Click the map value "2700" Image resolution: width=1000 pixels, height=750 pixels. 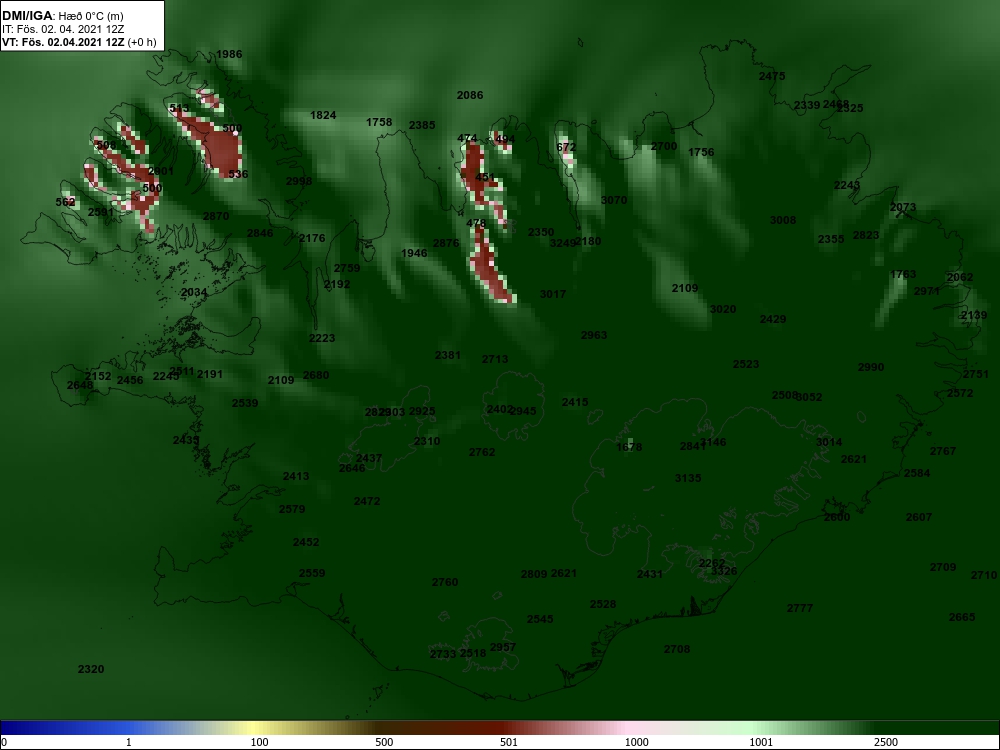click(x=663, y=147)
